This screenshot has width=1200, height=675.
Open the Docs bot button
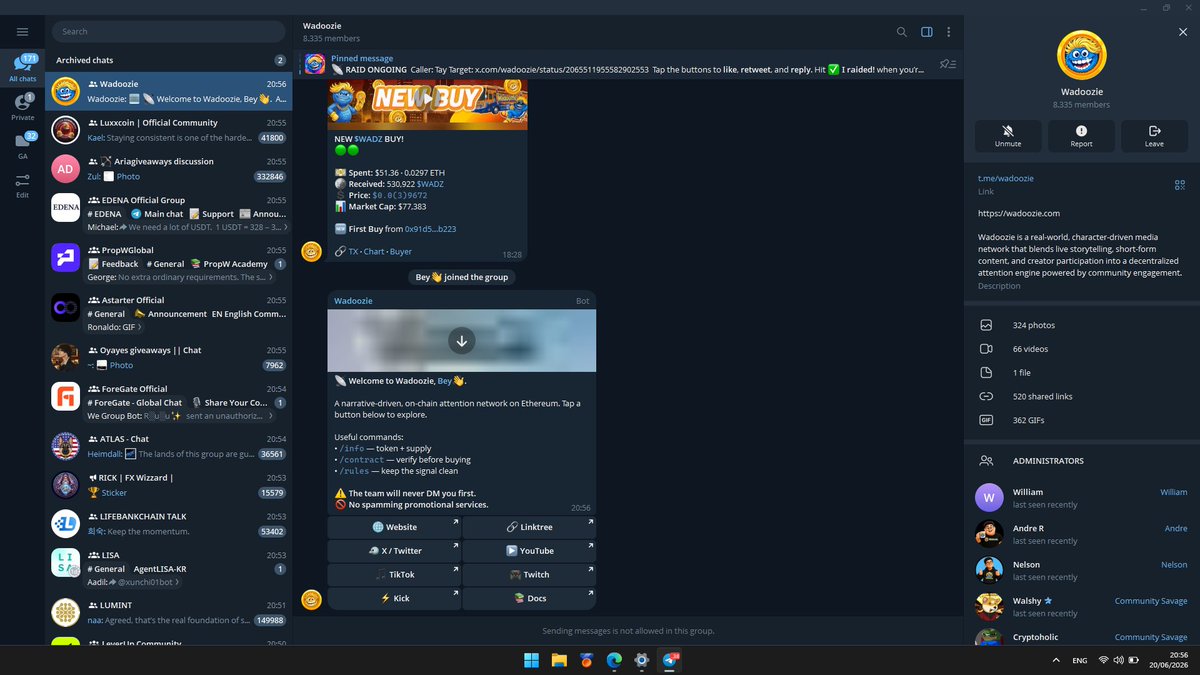coord(529,598)
